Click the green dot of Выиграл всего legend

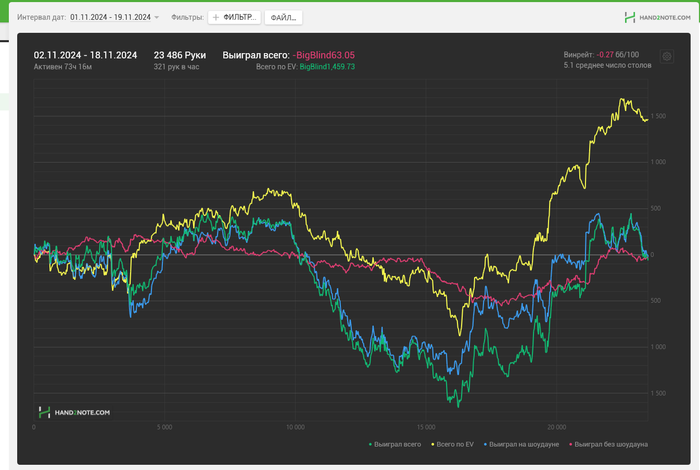(x=371, y=445)
